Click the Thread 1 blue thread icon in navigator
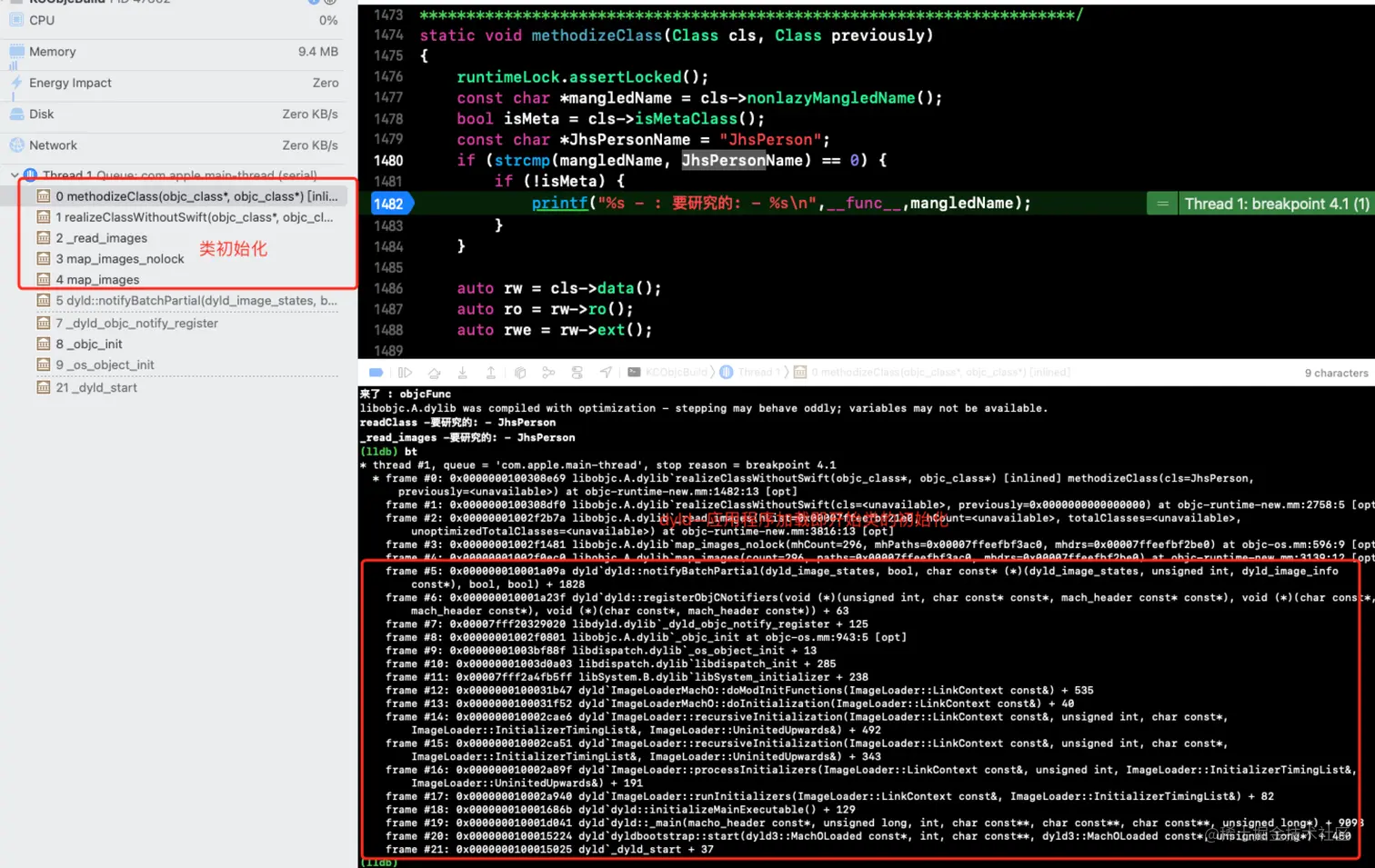 (x=31, y=175)
